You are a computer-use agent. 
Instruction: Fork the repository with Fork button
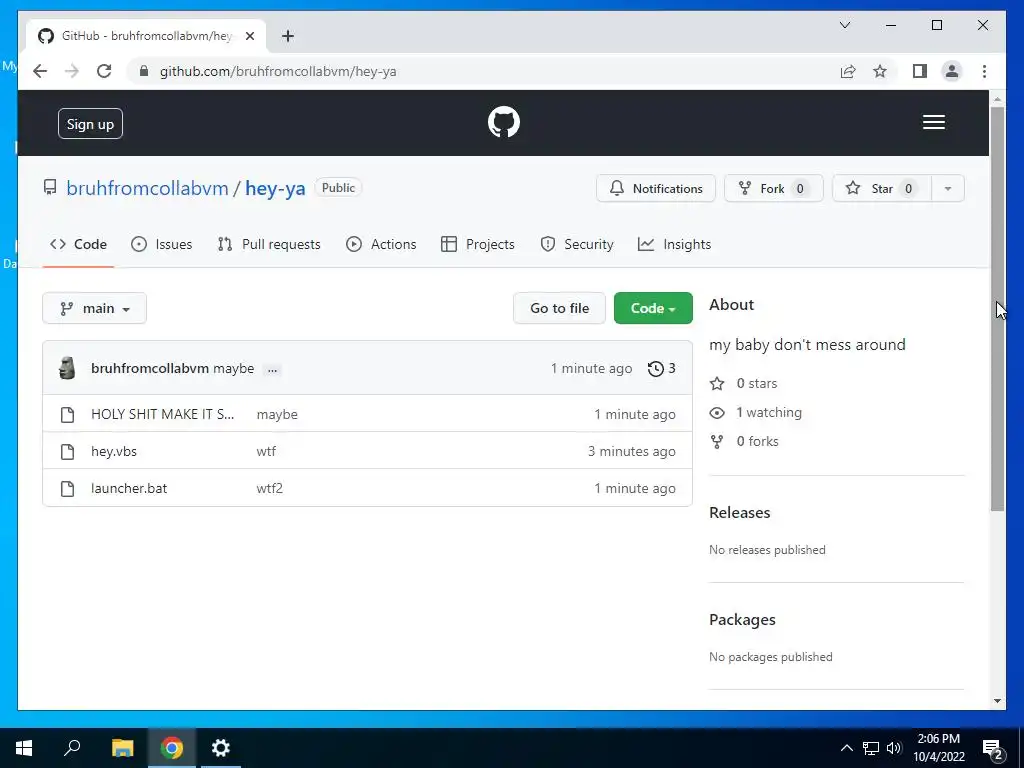[x=774, y=189]
